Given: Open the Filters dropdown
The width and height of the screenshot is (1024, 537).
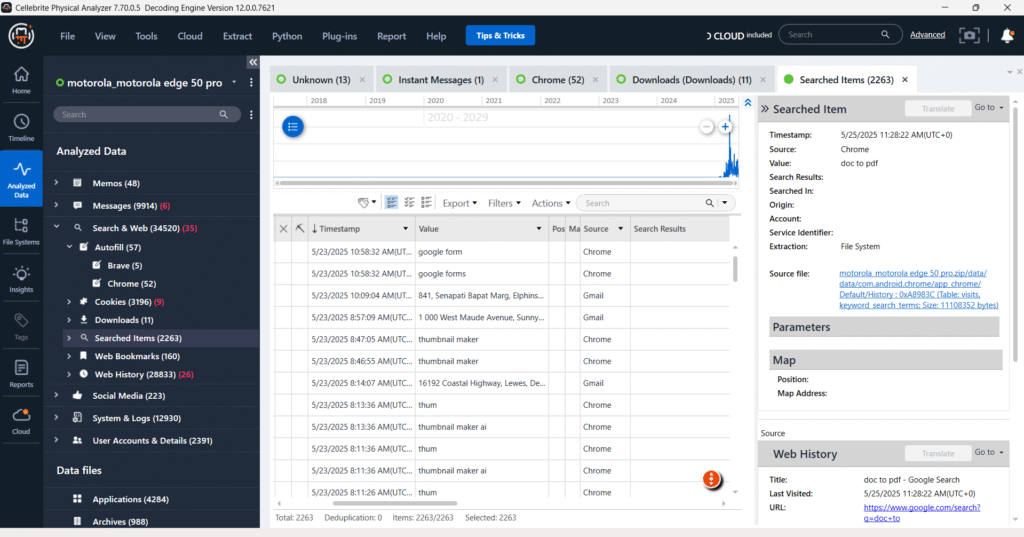Looking at the screenshot, I should tap(504, 203).
